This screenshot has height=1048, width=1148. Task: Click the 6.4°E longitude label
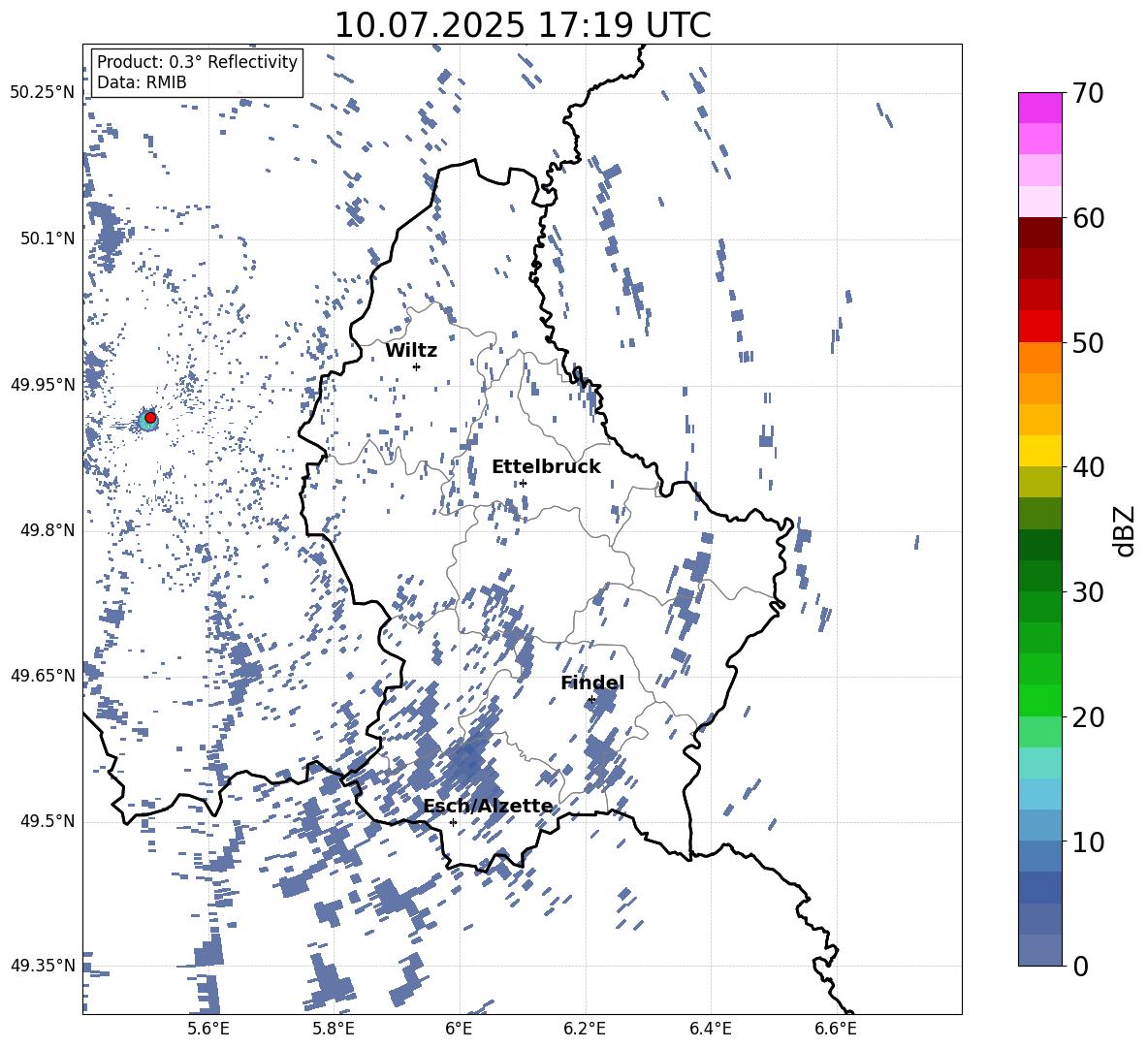(711, 1029)
